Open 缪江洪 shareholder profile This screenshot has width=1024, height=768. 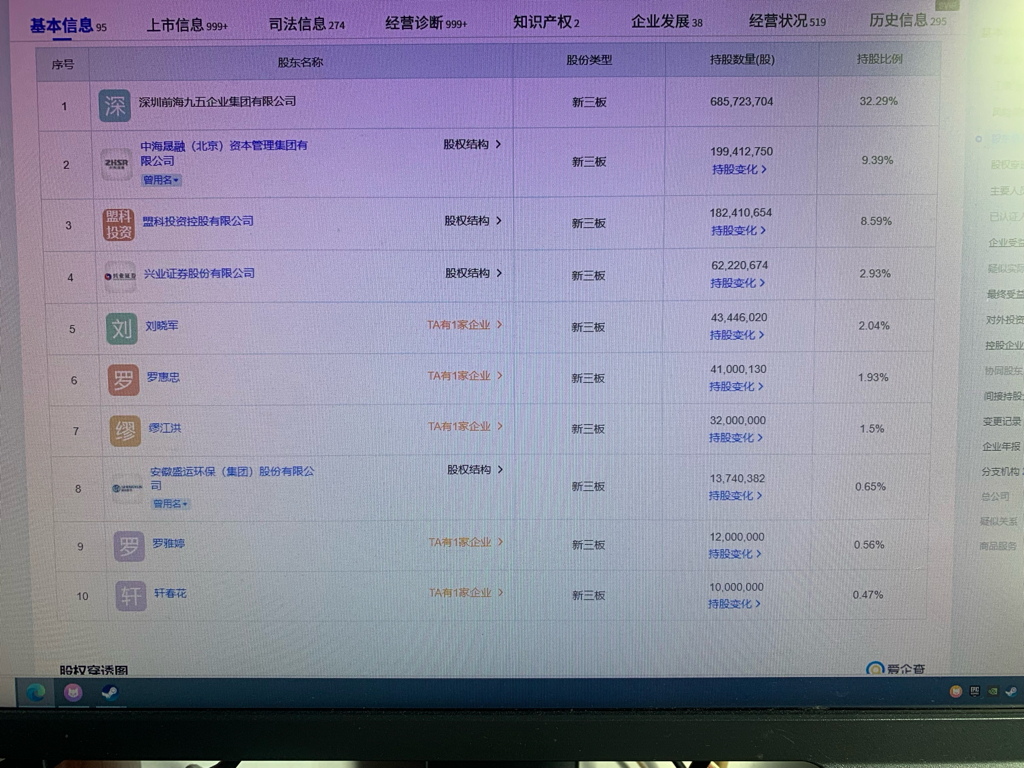click(165, 428)
